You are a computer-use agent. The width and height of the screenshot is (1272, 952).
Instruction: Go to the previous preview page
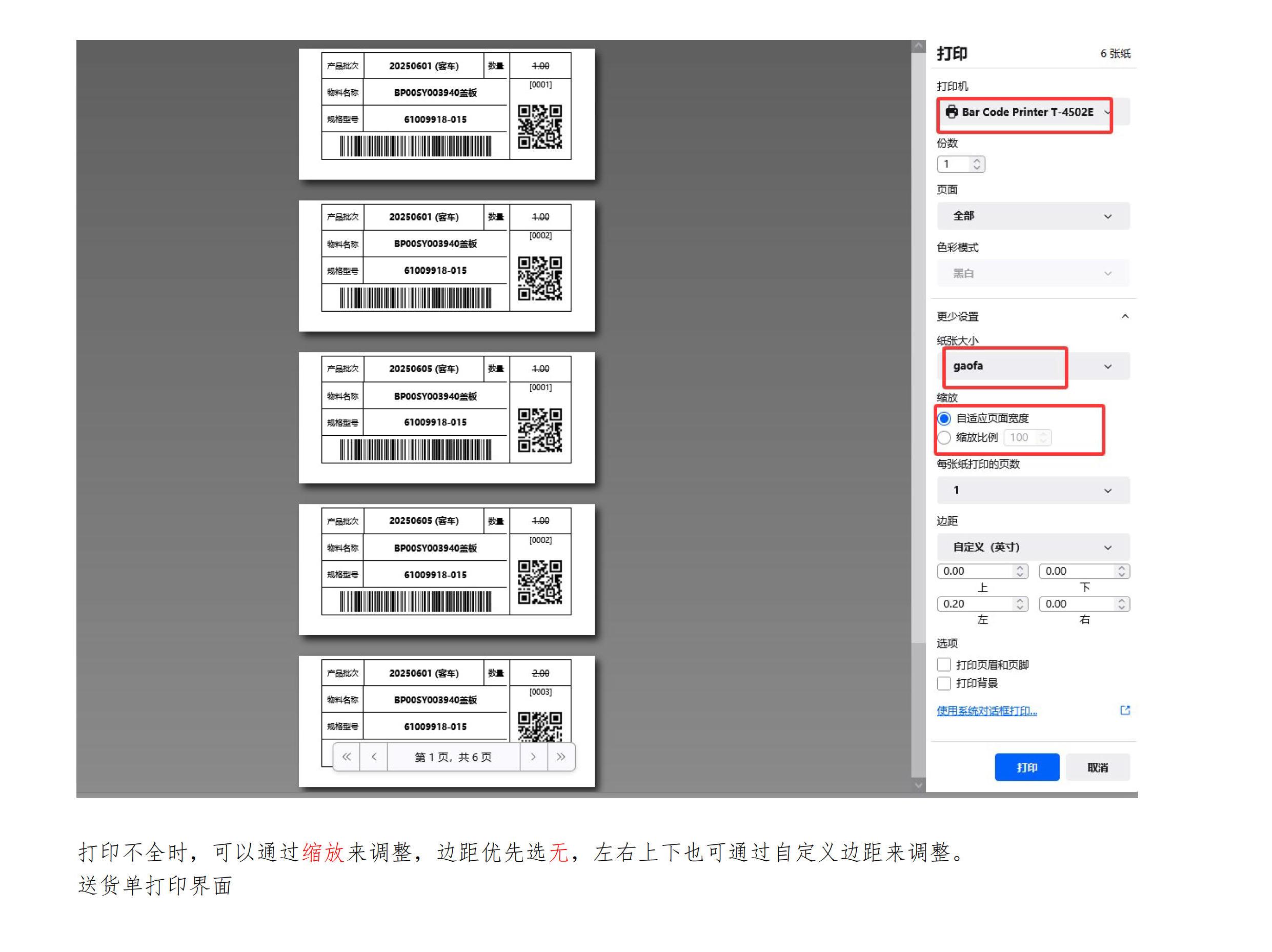click(x=374, y=757)
